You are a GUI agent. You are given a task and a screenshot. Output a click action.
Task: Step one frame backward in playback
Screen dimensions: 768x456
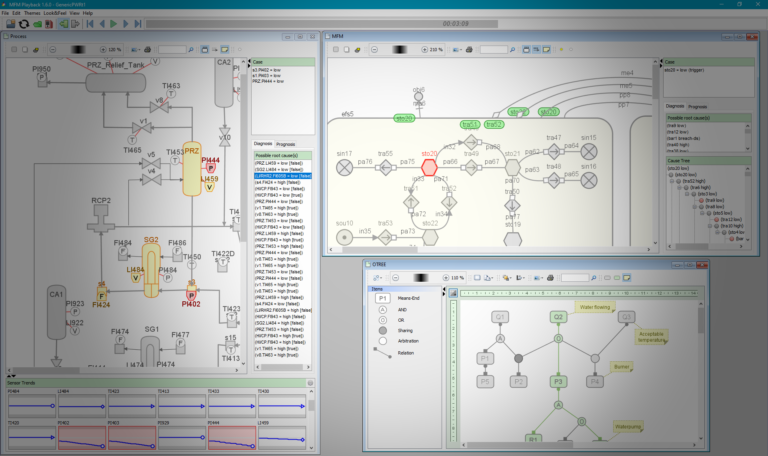102,24
